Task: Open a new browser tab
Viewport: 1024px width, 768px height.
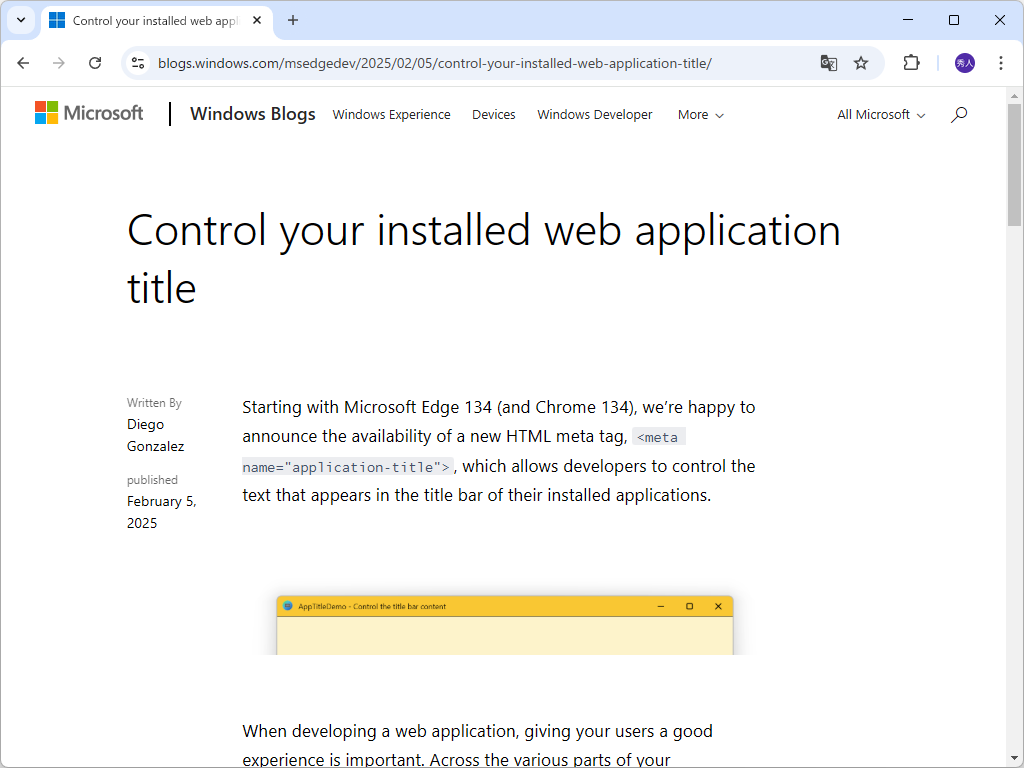Action: 291,20
